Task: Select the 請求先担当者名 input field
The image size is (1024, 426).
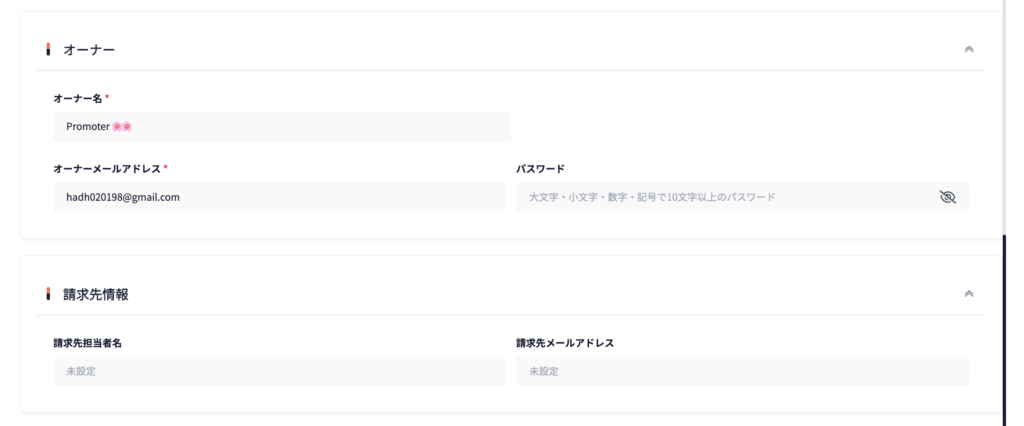Action: pos(279,371)
